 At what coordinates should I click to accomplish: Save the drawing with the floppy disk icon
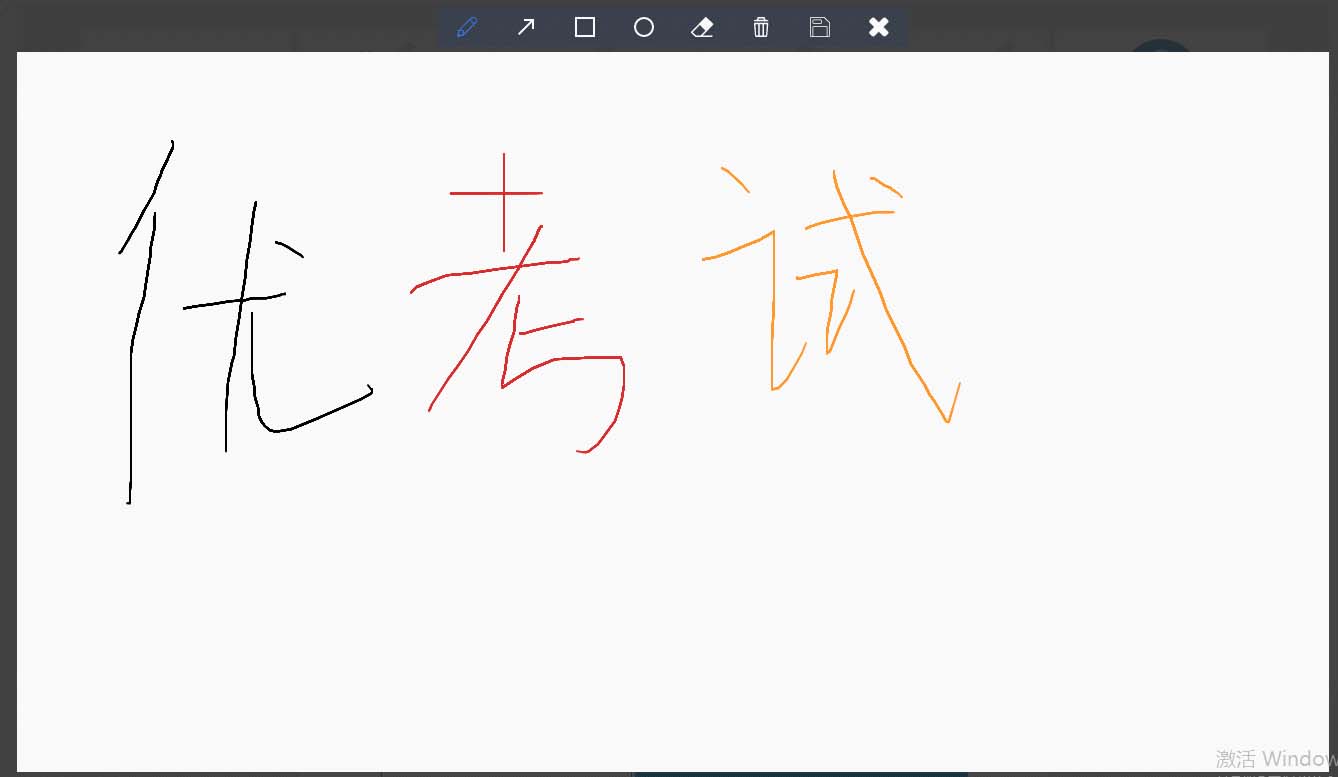click(x=820, y=27)
